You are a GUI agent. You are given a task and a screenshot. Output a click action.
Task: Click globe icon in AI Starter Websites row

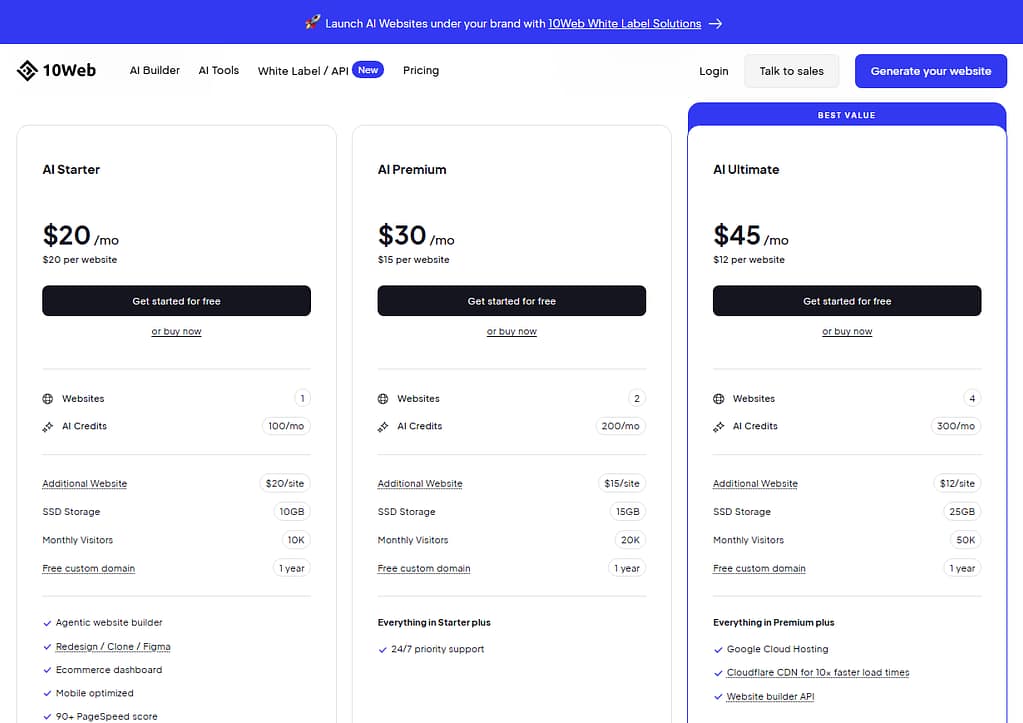(x=48, y=399)
